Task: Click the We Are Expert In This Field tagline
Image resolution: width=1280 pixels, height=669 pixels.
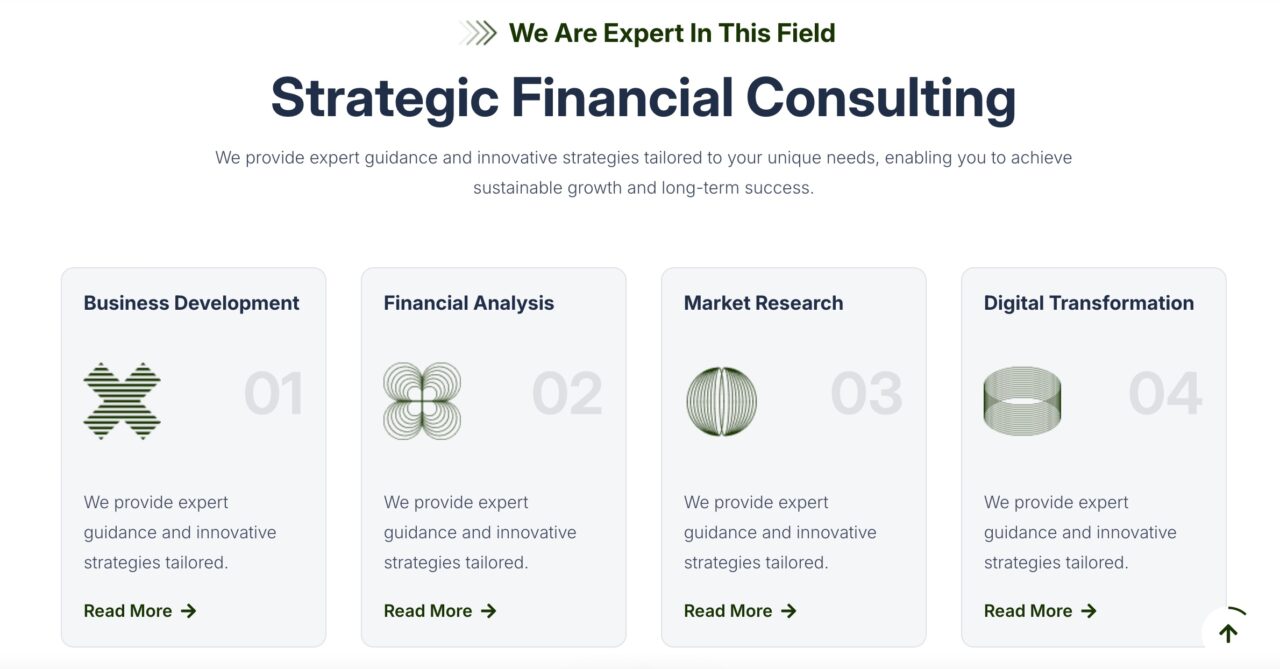Action: coord(672,33)
